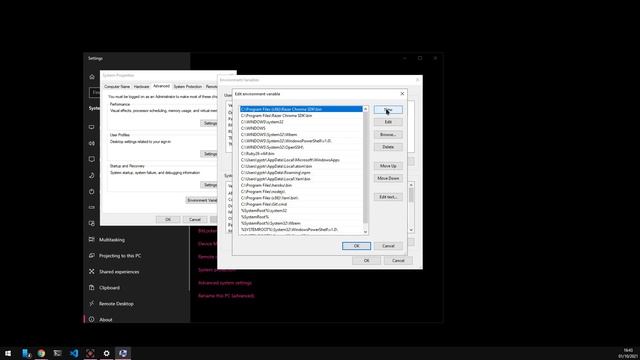
Task: Select the Program Files (x86)\Yarn\bin entry
Action: click(x=301, y=198)
